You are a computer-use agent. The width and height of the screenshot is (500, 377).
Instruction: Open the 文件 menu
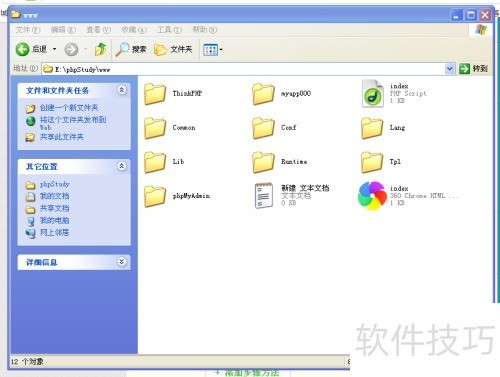(28, 30)
